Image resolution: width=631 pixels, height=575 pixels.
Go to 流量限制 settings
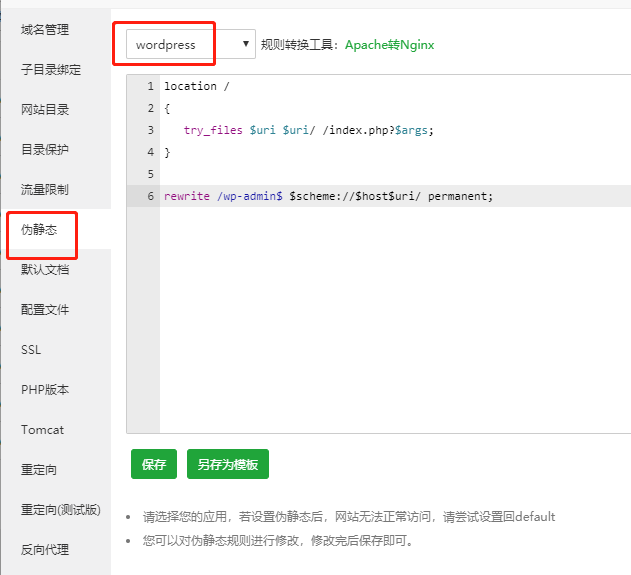coord(45,189)
